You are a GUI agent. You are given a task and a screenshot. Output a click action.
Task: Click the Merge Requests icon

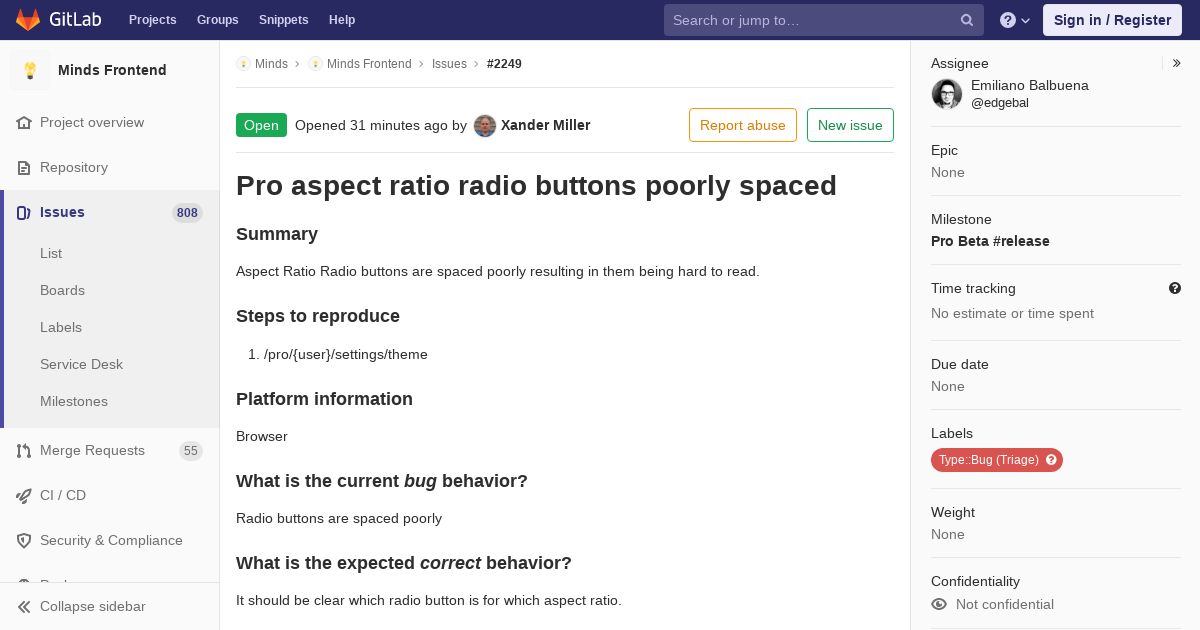[x=24, y=451]
